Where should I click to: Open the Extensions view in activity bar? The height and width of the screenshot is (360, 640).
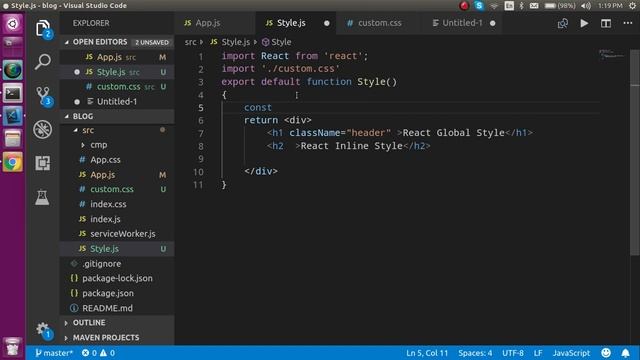[x=42, y=163]
